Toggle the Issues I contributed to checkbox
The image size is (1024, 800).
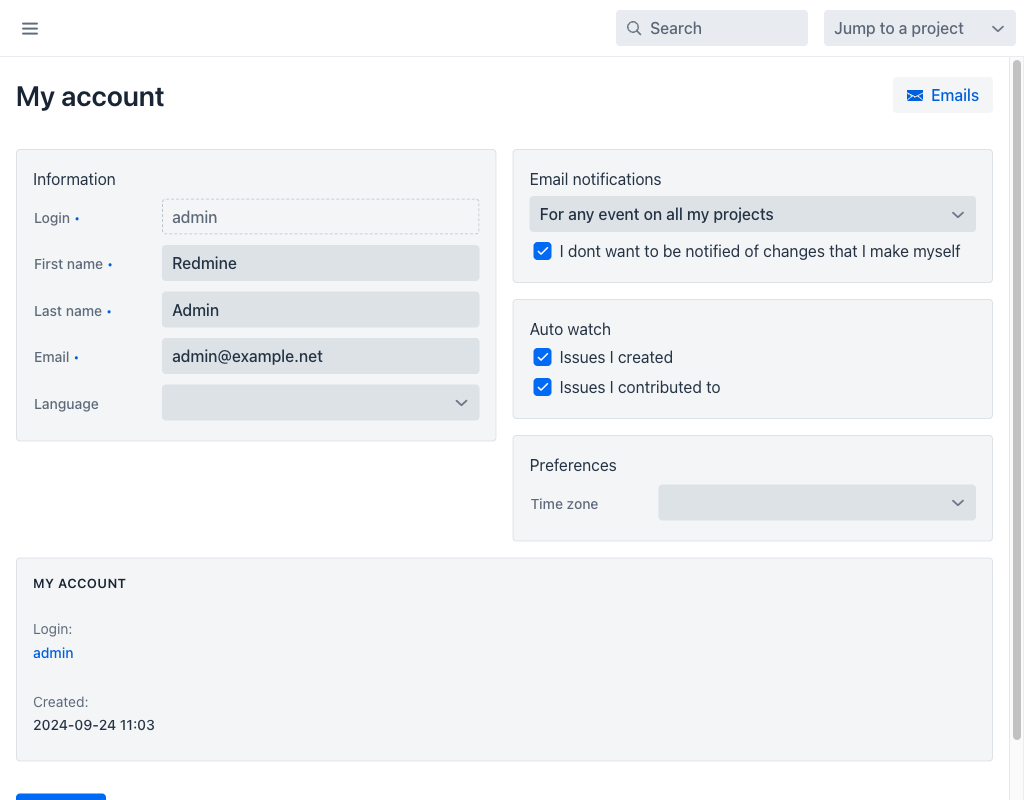coord(542,387)
